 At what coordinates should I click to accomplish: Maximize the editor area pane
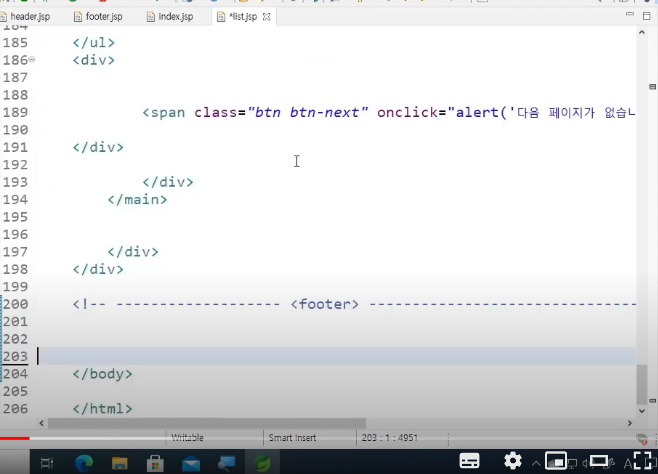tap(647, 16)
